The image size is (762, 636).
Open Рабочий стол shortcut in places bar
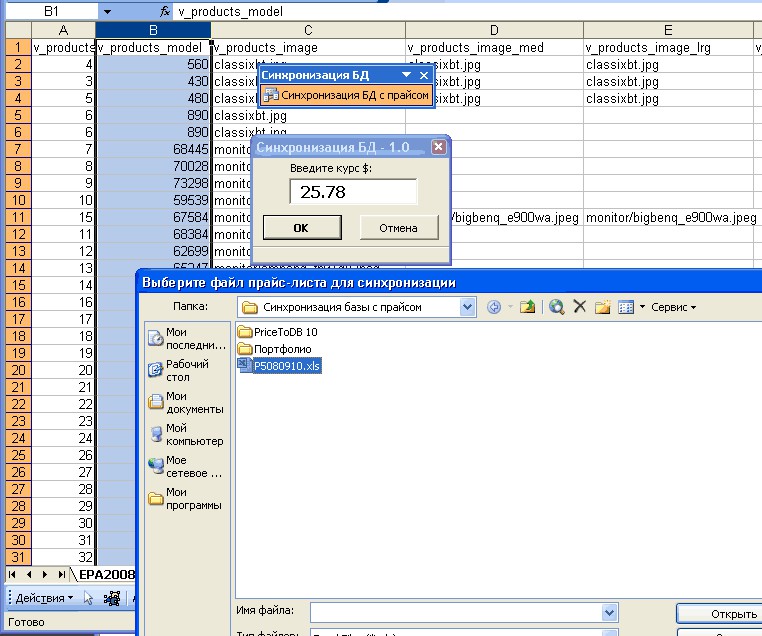point(187,371)
